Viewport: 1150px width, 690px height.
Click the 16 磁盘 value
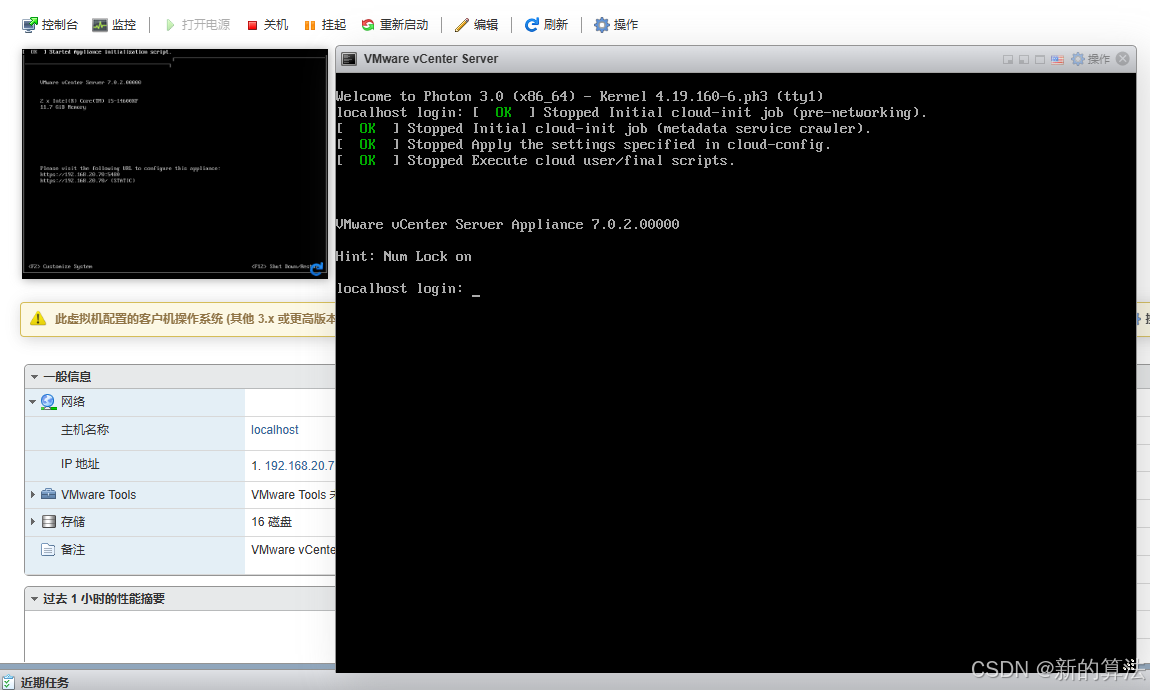271,522
